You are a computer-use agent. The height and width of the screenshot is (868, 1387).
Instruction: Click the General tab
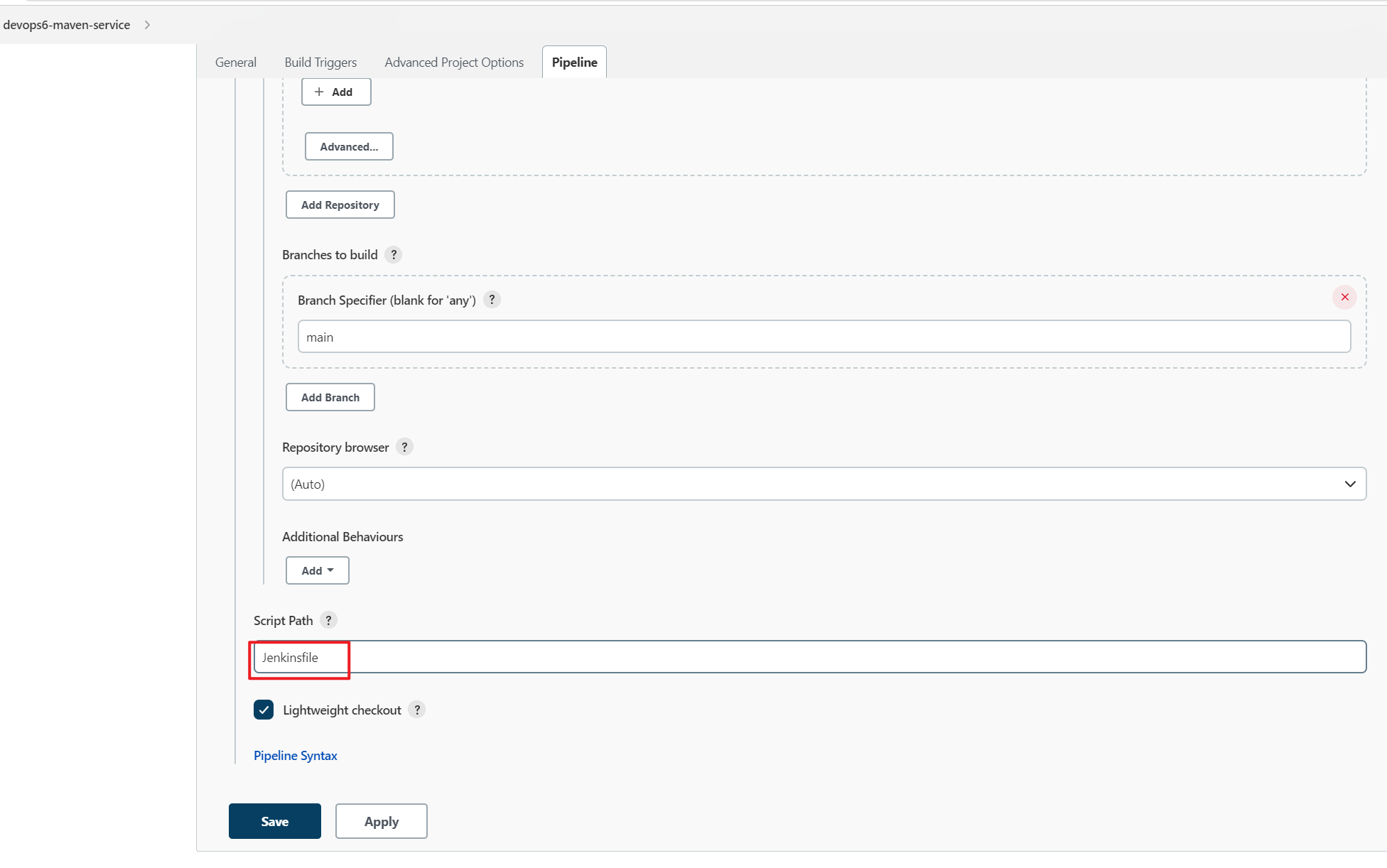click(x=235, y=62)
